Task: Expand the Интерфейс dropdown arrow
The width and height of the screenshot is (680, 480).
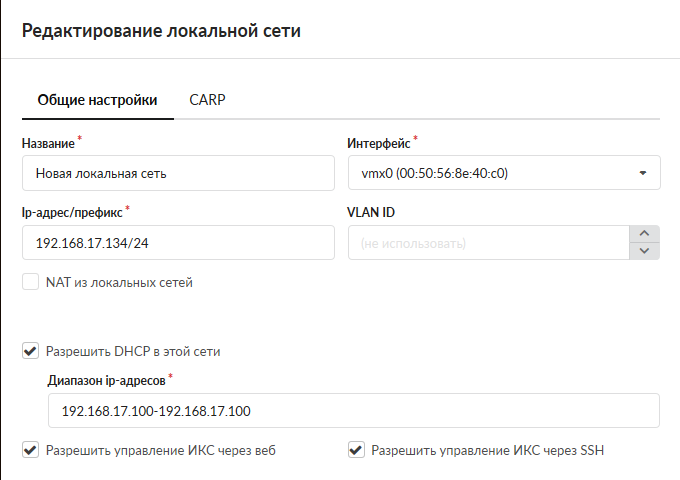Action: pyautogui.click(x=643, y=173)
